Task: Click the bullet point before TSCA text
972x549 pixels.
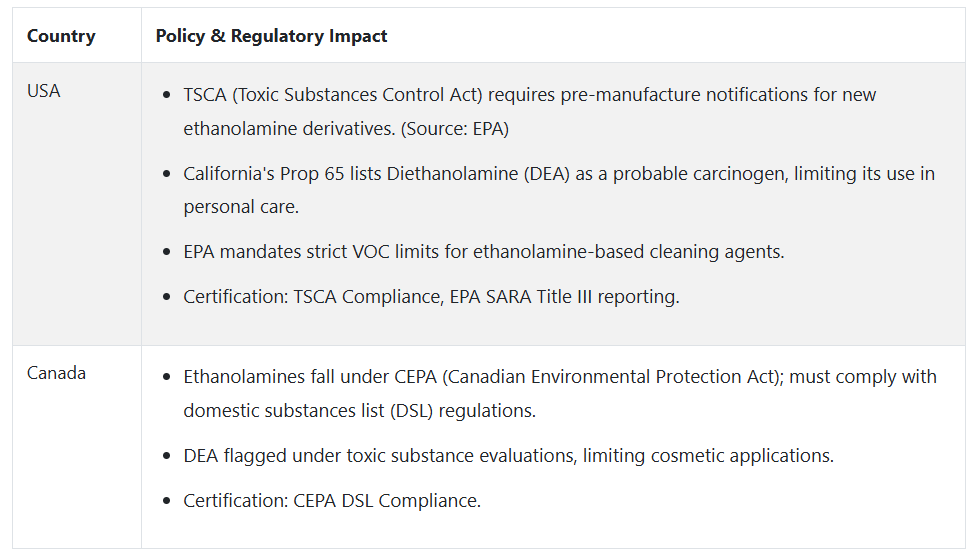Action: [x=166, y=95]
